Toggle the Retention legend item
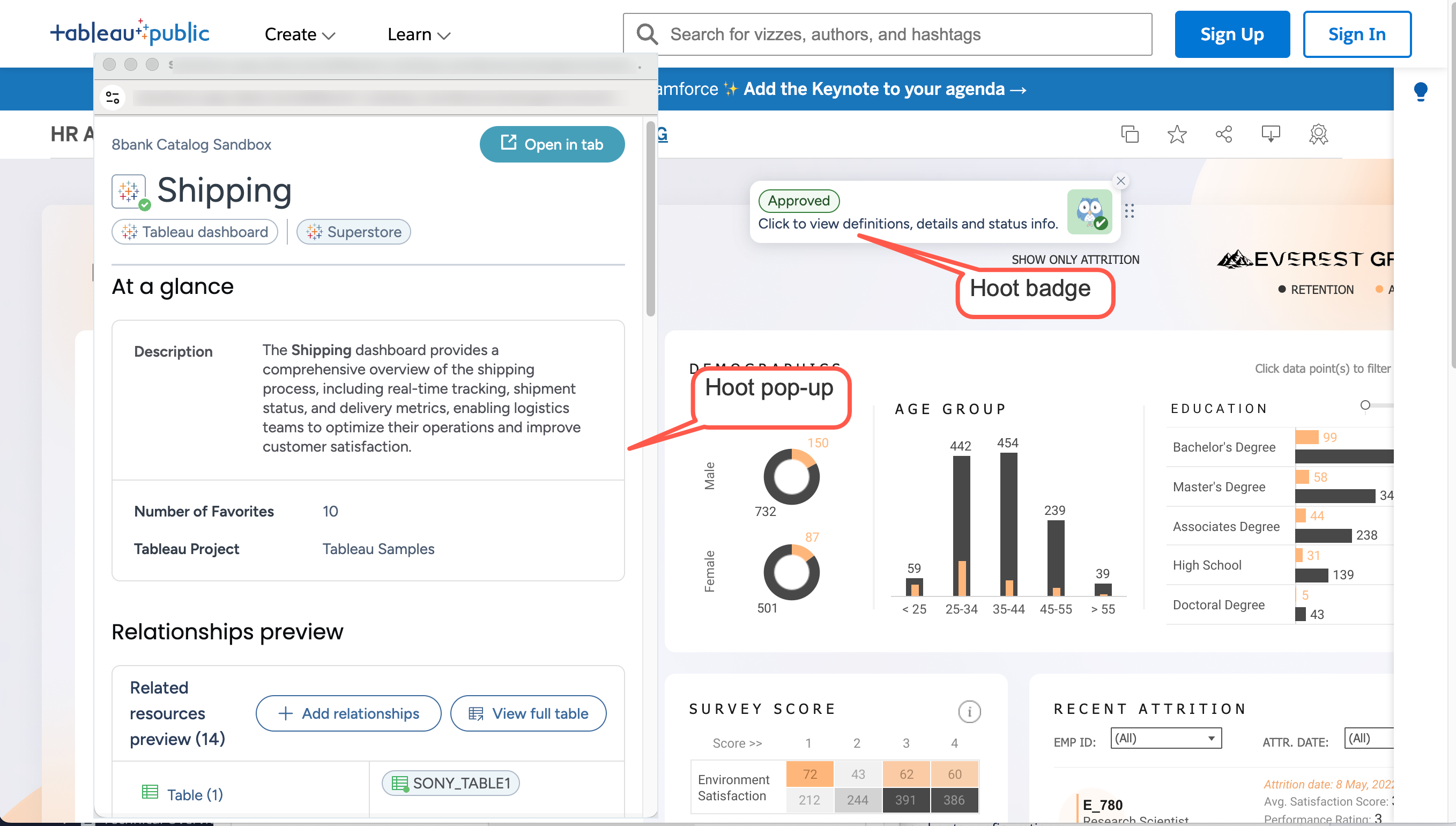1456x826 pixels. tap(1316, 290)
